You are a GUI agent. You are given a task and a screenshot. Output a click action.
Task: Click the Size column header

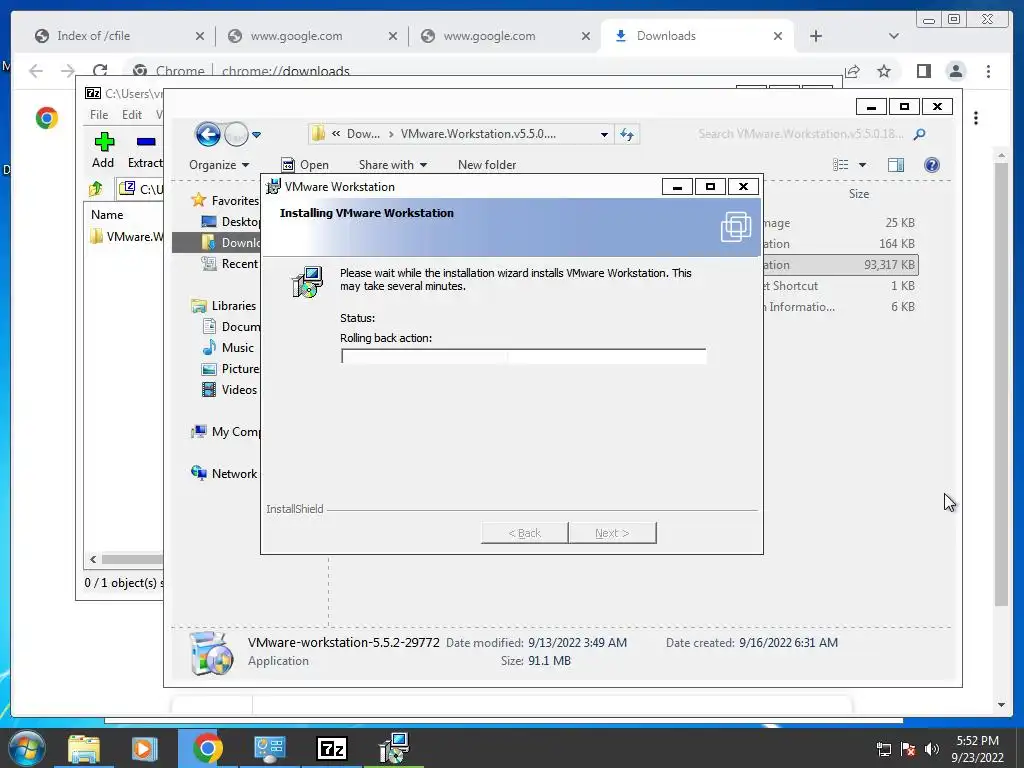click(859, 194)
